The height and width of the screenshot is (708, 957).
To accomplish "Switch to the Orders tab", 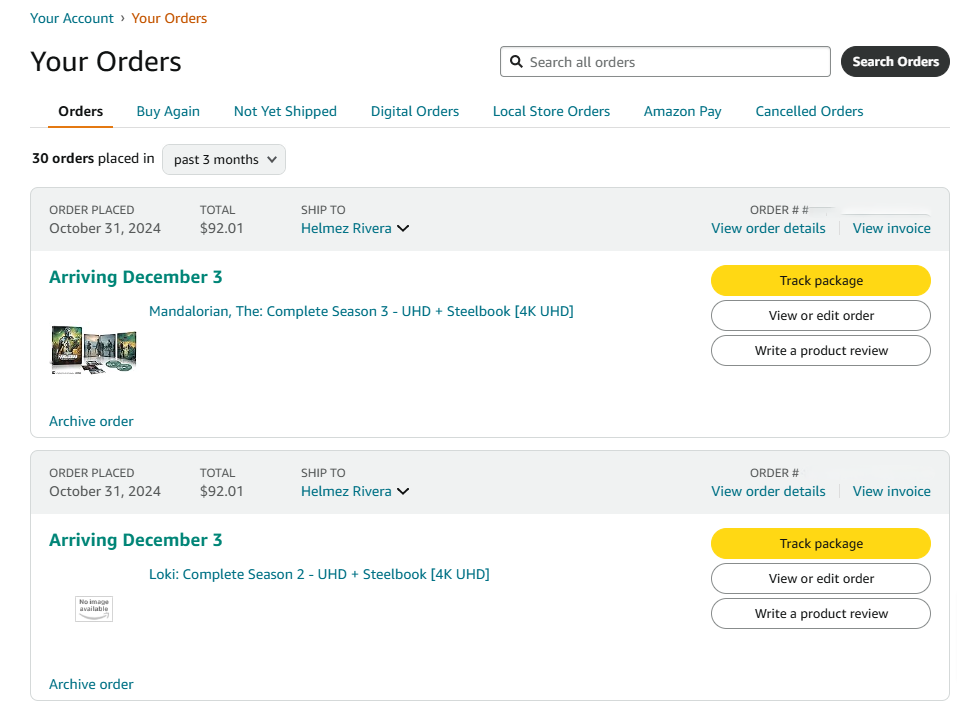I will coord(81,111).
